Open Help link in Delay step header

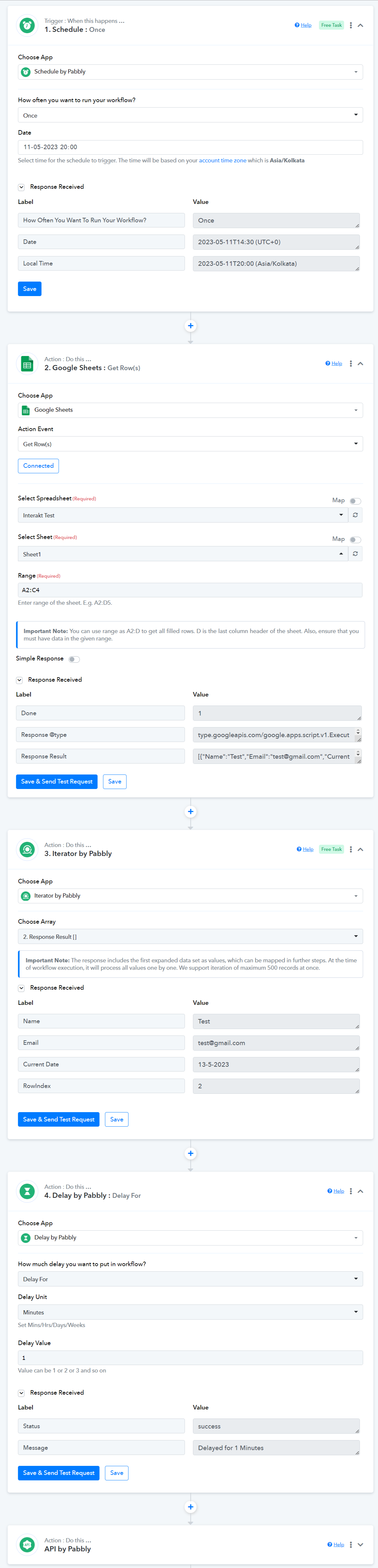[335, 1191]
